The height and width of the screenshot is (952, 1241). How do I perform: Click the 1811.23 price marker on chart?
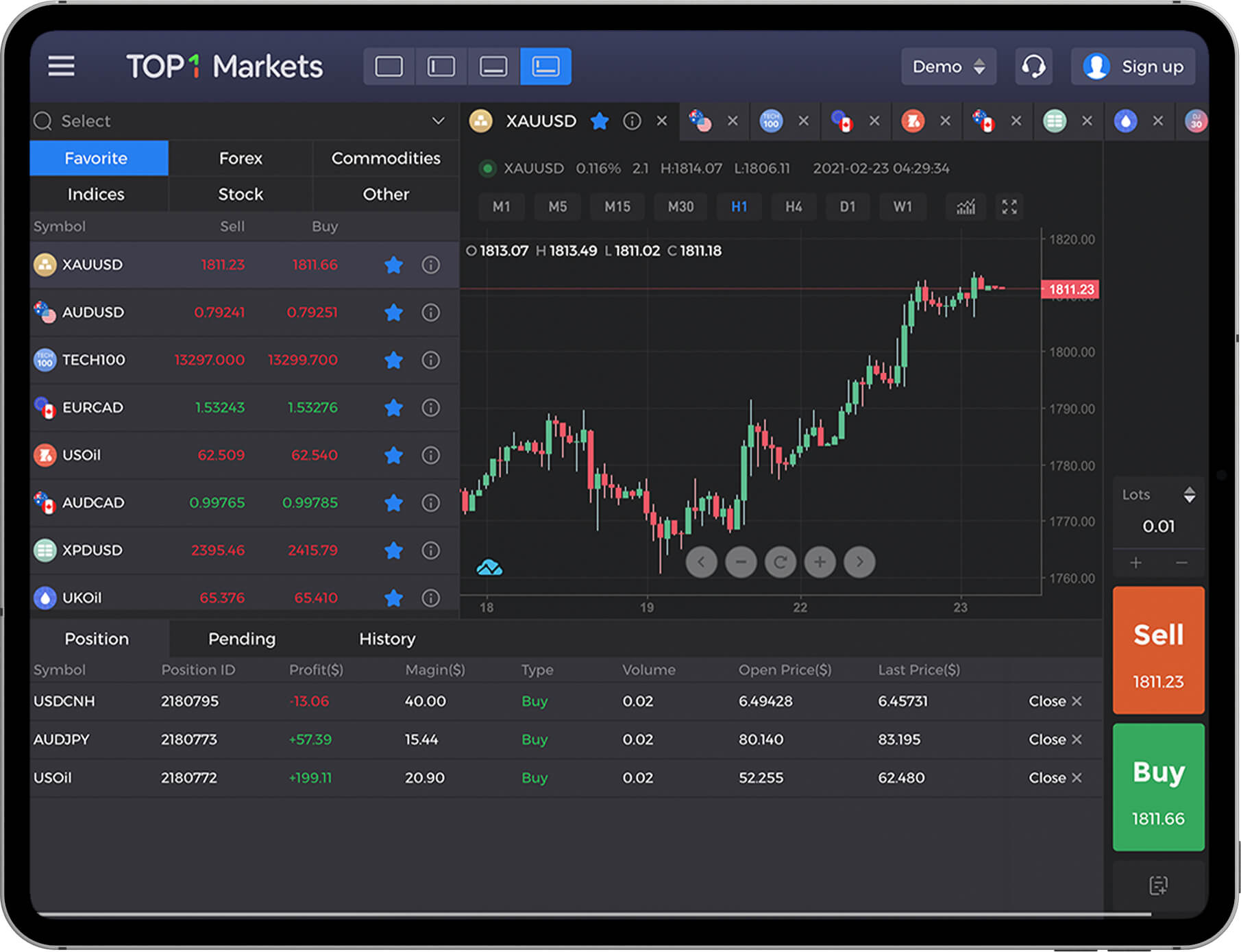(1070, 289)
